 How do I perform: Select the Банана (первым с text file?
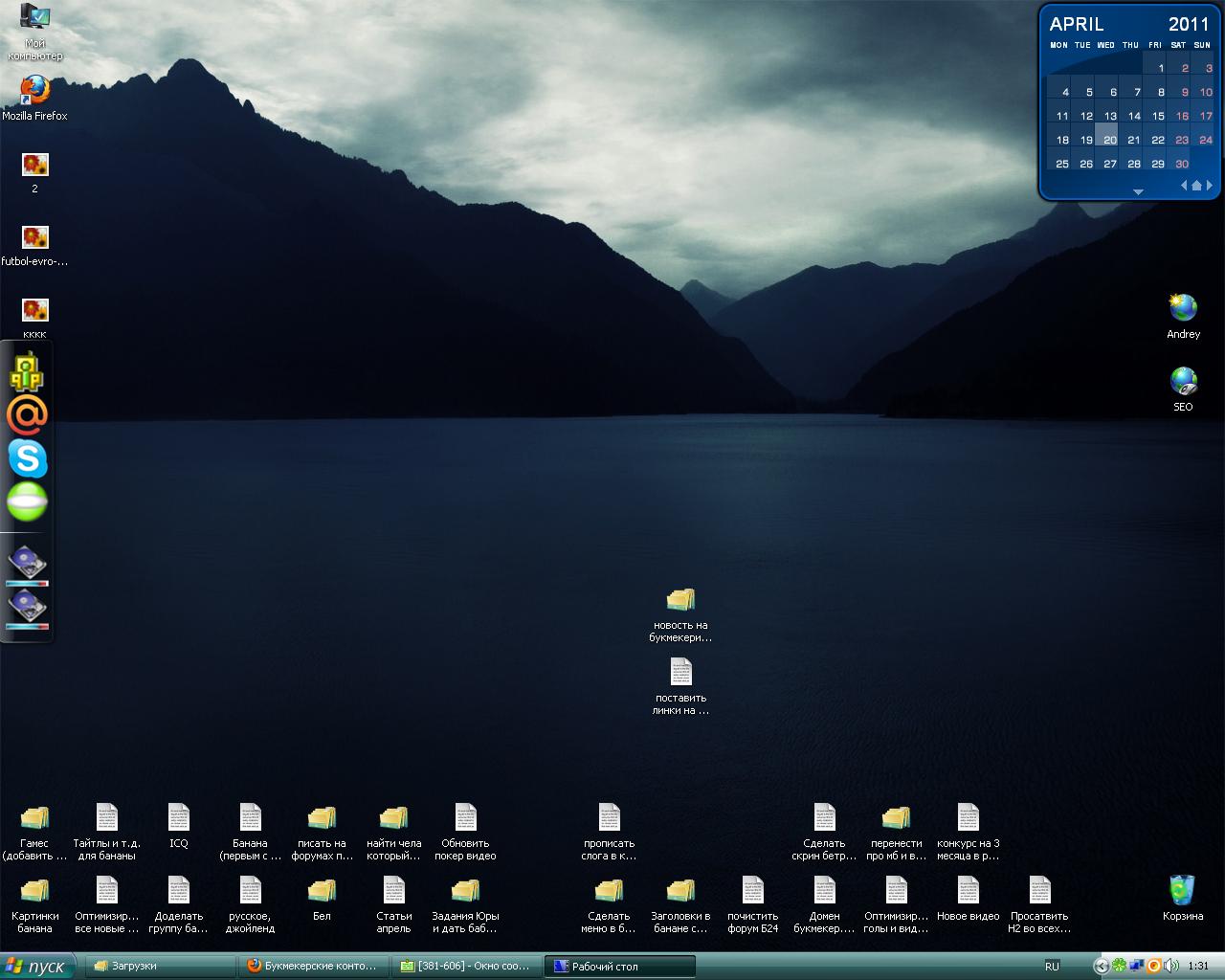(251, 817)
